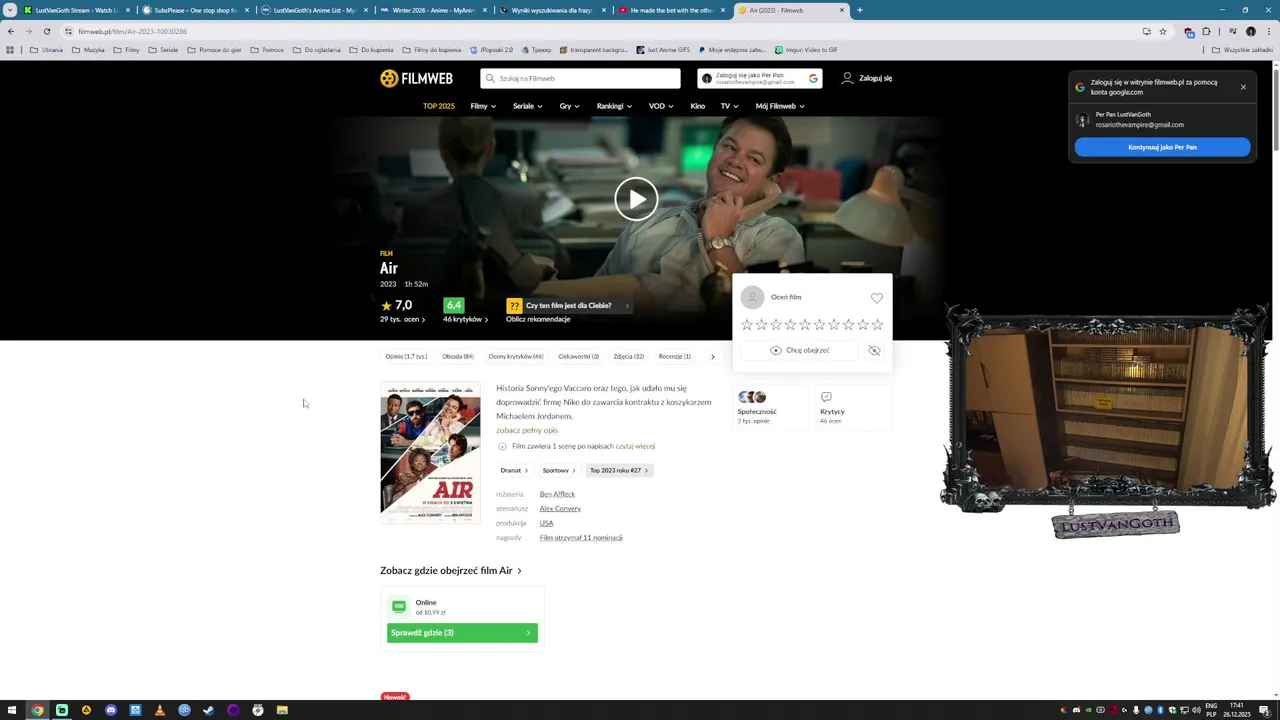Screen dimensions: 1280x720
Task: Click the magnifier icon in Filmweb search
Action: [x=490, y=78]
